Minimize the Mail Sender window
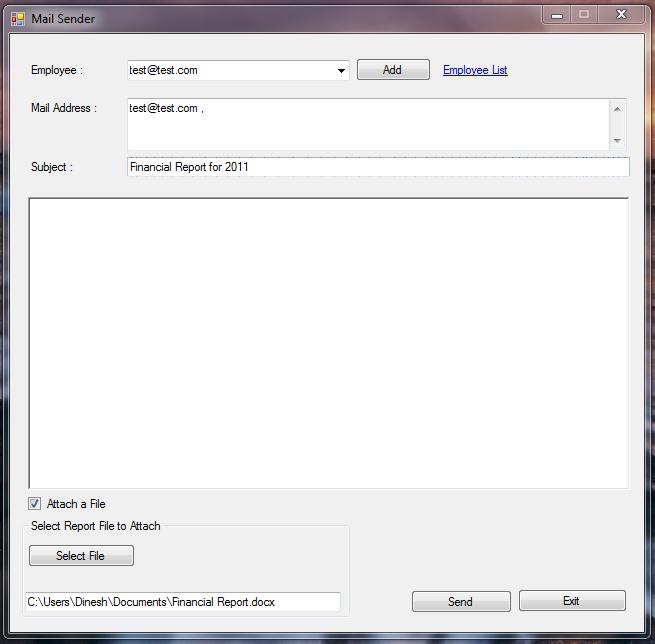 tap(556, 15)
